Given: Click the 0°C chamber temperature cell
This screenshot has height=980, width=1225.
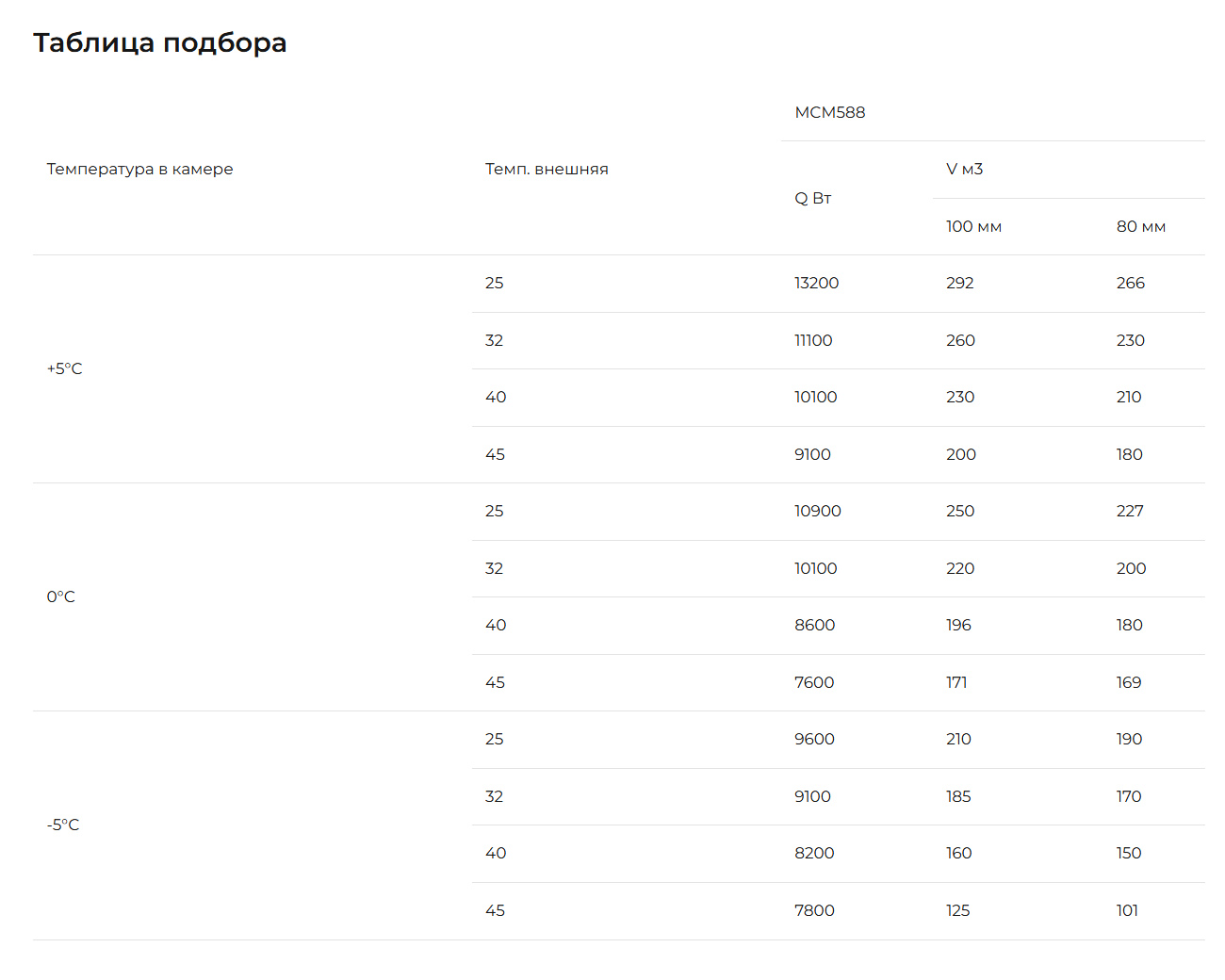Looking at the screenshot, I should 61,596.
